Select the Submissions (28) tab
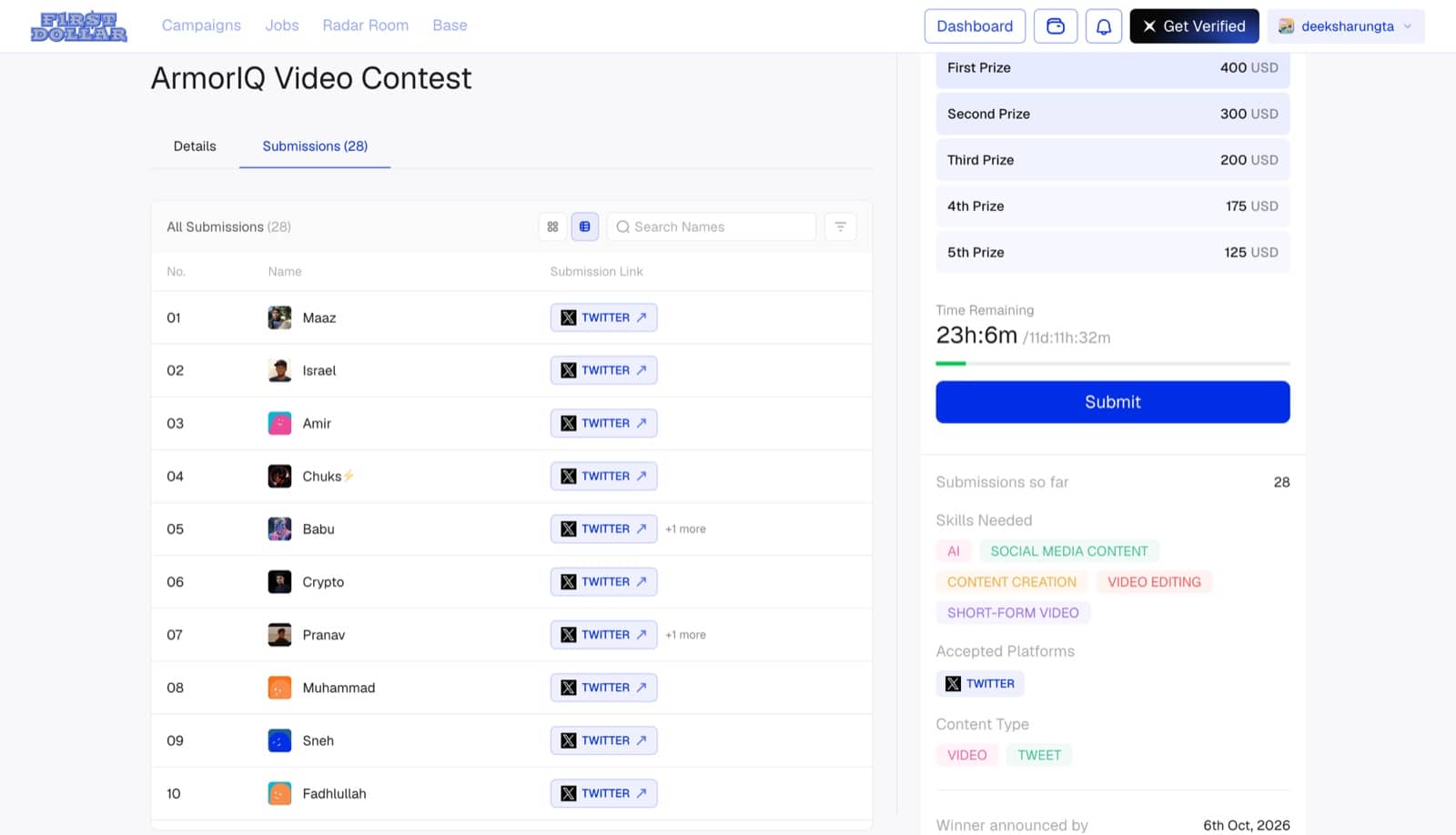This screenshot has width=1456, height=835. (x=315, y=146)
